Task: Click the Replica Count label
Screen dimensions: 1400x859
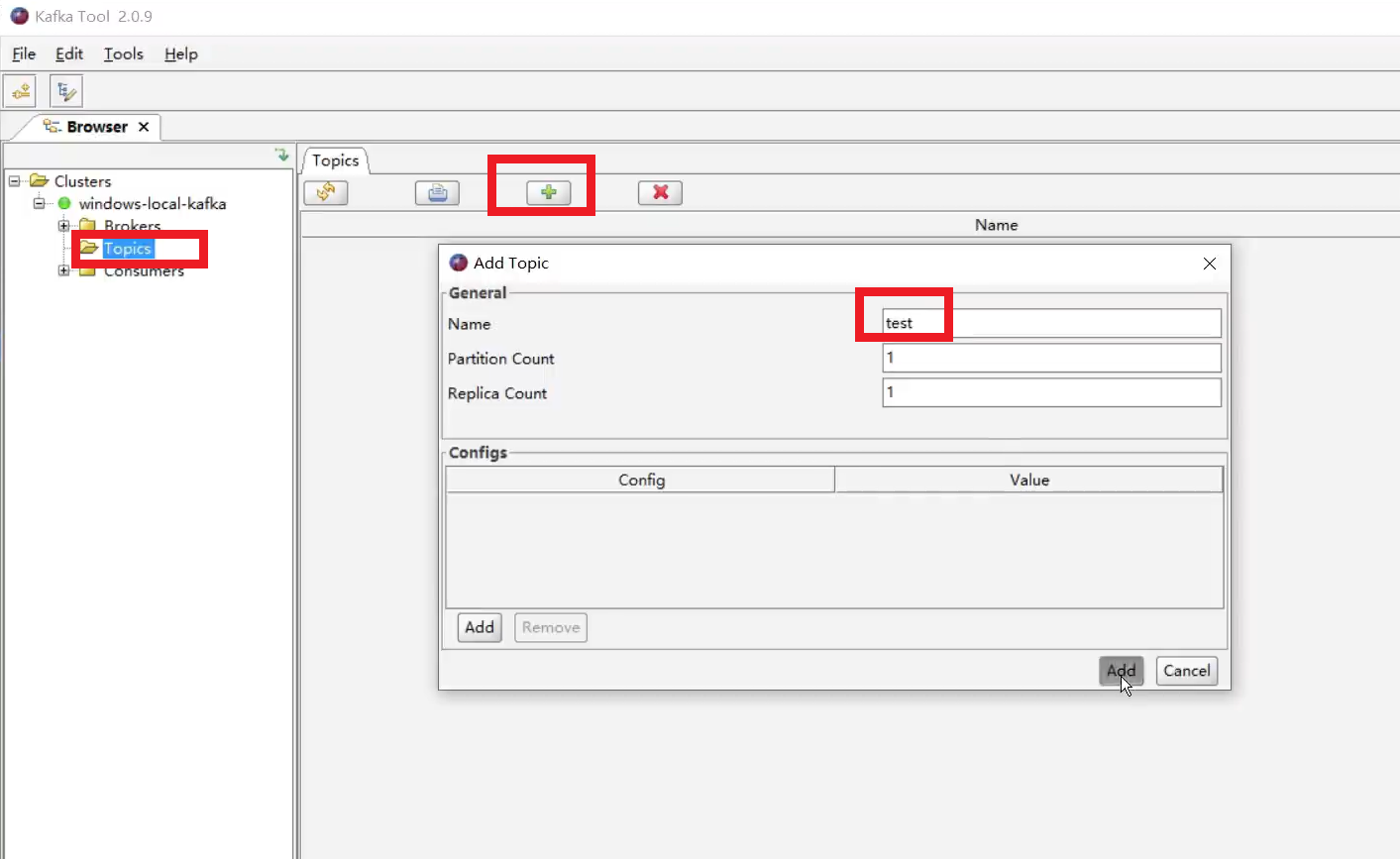Action: tap(496, 393)
